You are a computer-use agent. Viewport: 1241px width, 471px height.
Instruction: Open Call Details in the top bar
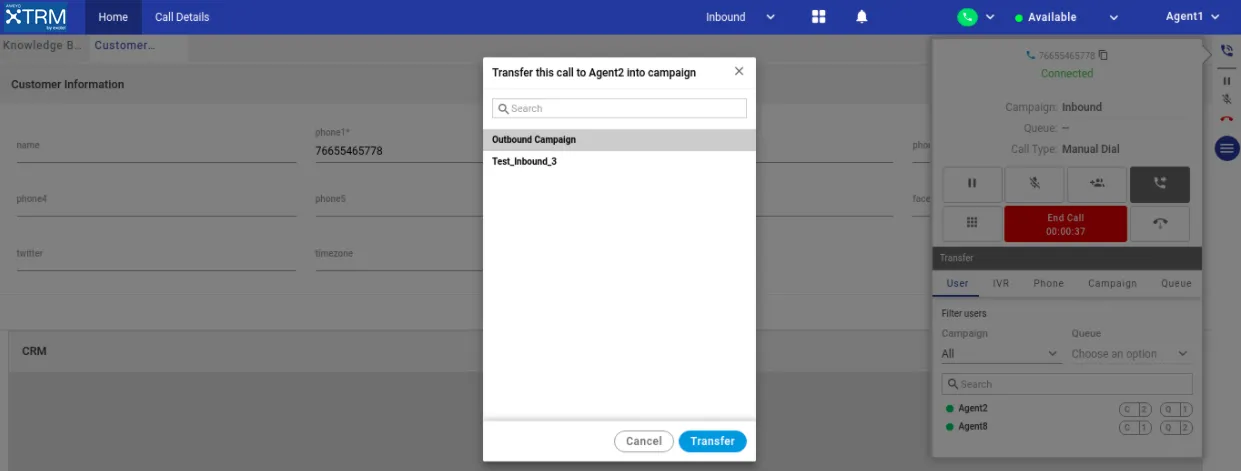[182, 17]
